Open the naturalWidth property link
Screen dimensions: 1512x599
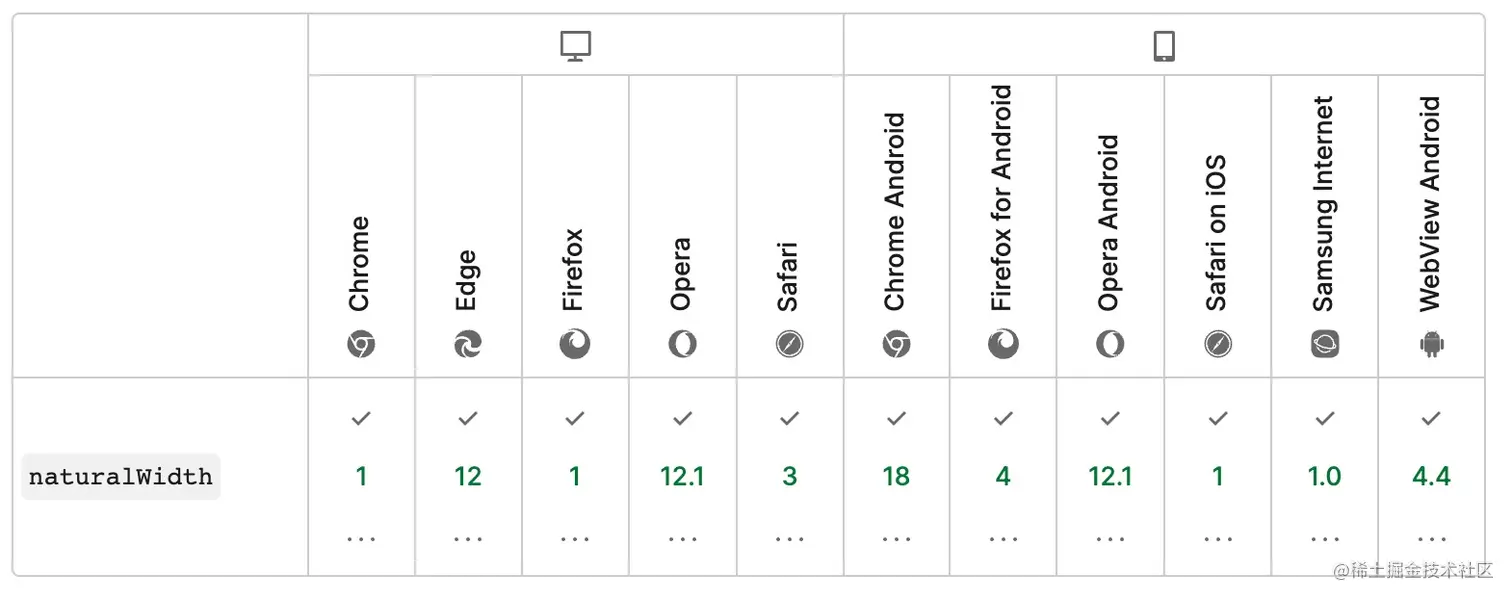coord(121,477)
